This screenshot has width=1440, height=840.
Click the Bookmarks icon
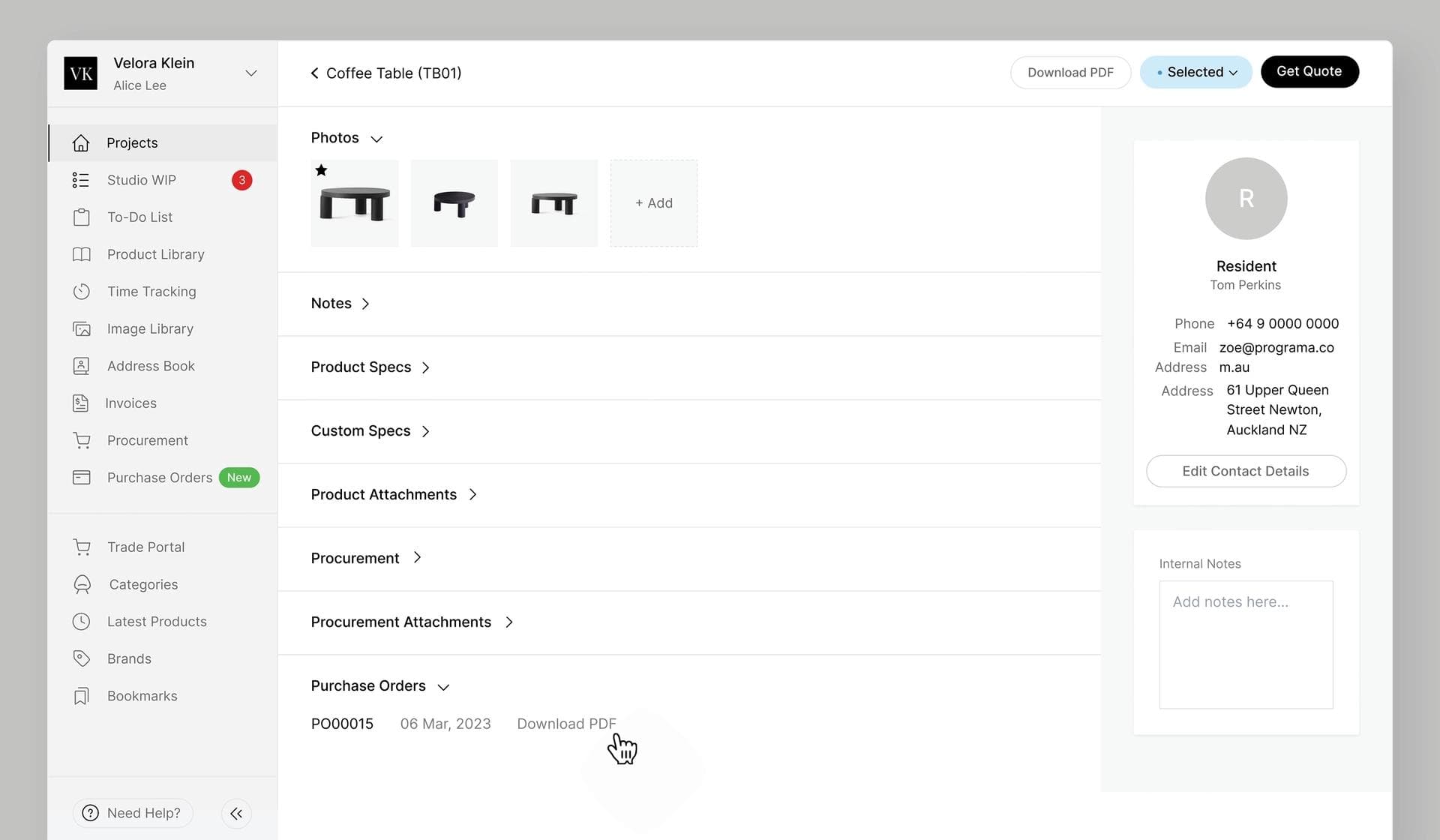pos(81,696)
